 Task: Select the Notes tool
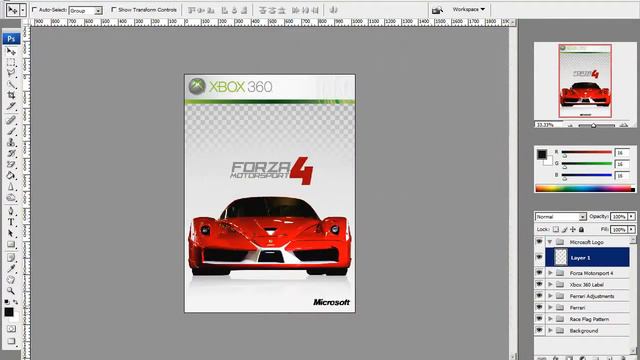coord(11,258)
